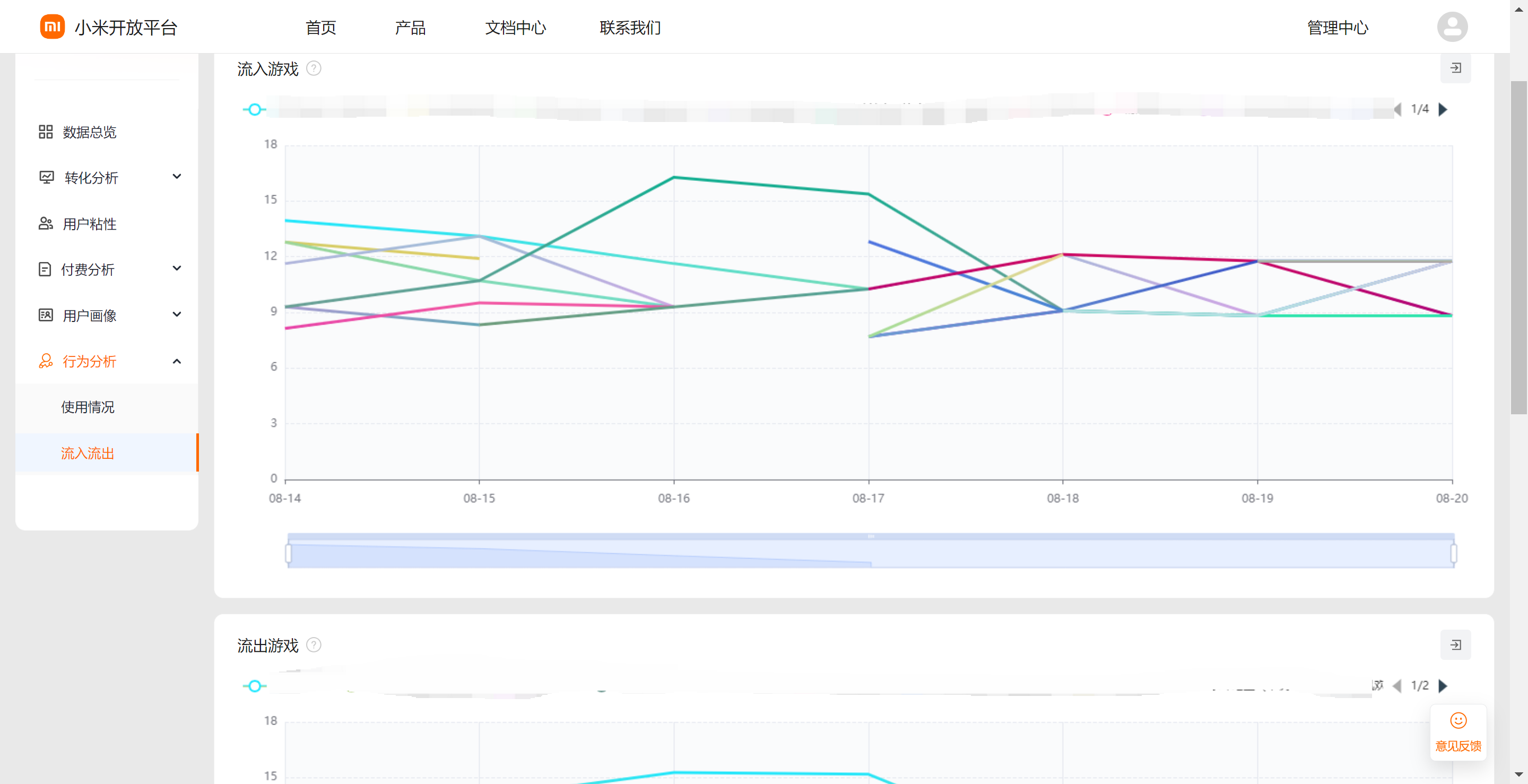Viewport: 1528px width, 784px height.
Task: Click the 用户粘性 users icon
Action: (x=46, y=223)
